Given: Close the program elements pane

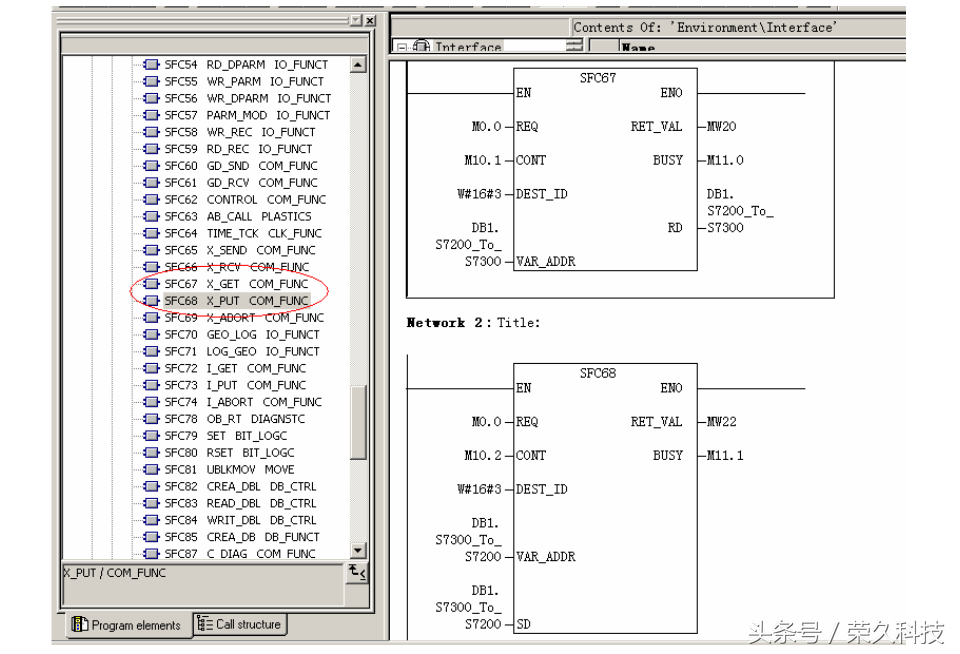Looking at the screenshot, I should click(370, 21).
